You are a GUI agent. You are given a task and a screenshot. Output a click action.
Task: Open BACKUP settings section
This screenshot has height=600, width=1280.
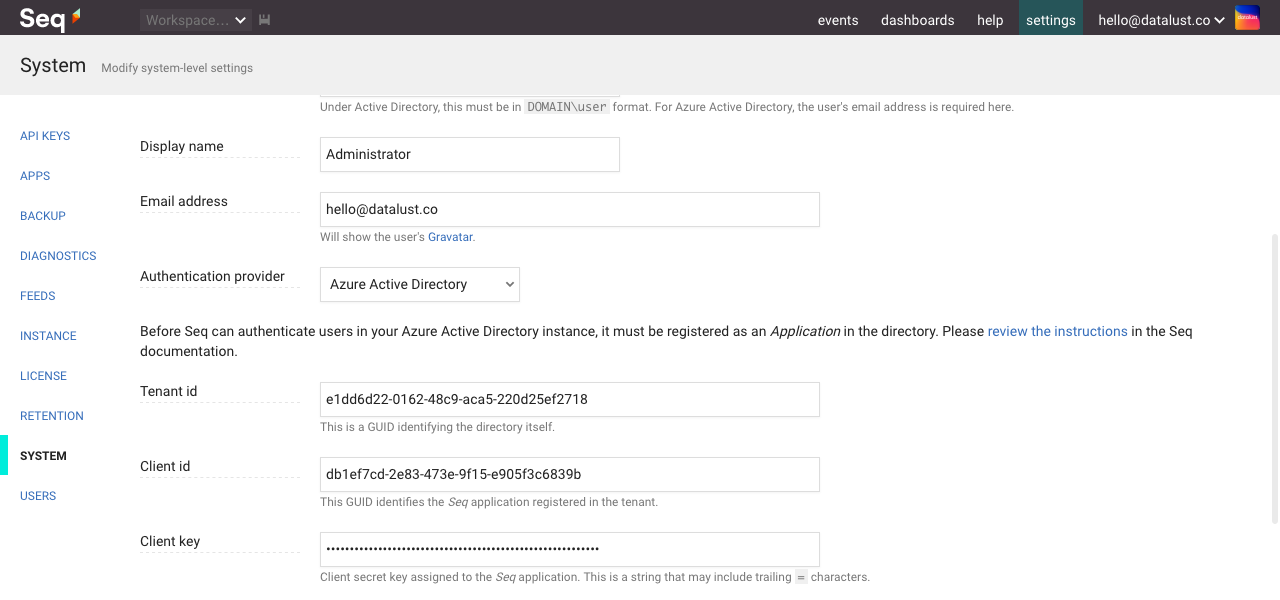43,216
